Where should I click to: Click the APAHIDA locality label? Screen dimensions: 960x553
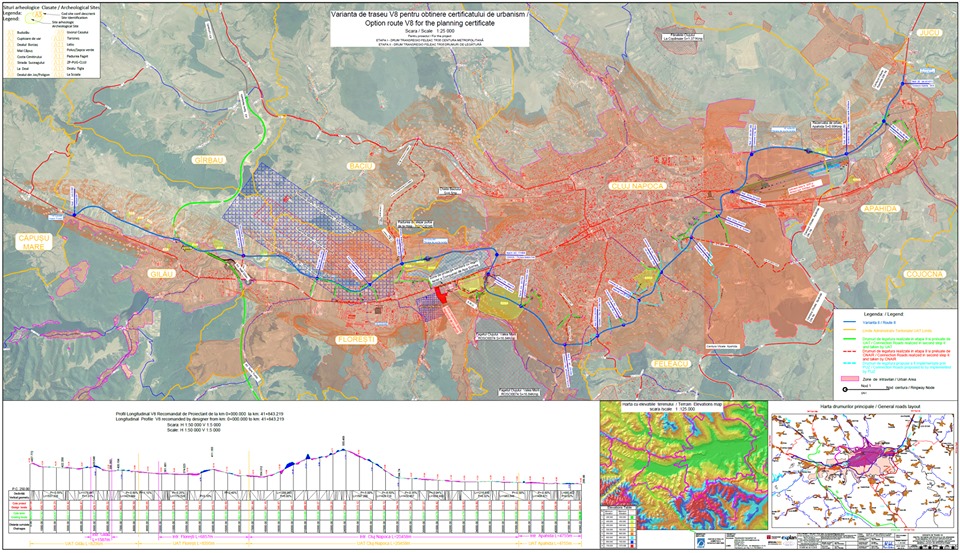880,209
